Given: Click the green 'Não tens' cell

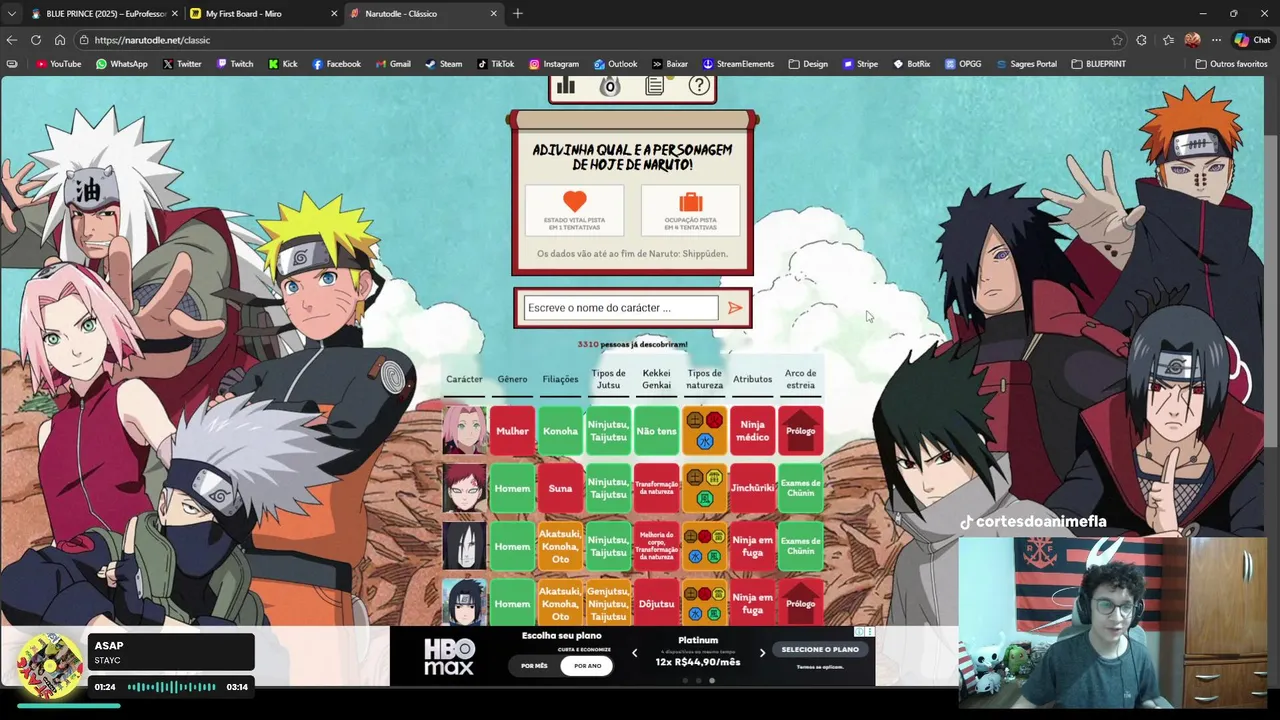Looking at the screenshot, I should pos(656,430).
